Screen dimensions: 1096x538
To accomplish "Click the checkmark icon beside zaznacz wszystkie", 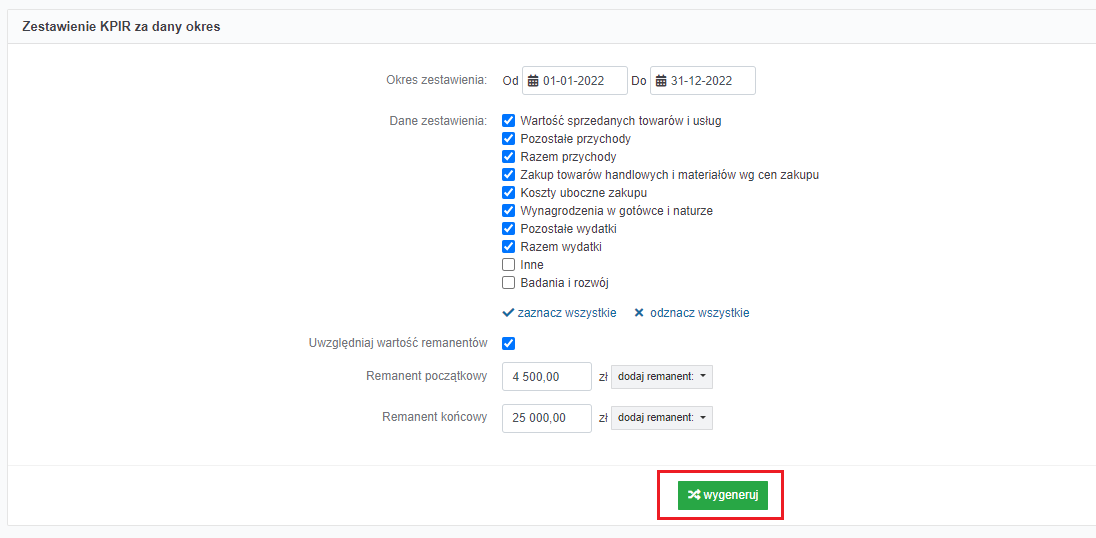I will click(508, 313).
